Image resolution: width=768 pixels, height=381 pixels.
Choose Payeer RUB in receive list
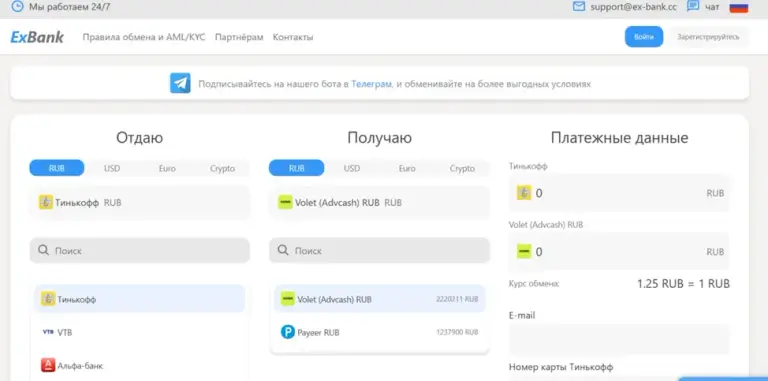[x=379, y=332]
